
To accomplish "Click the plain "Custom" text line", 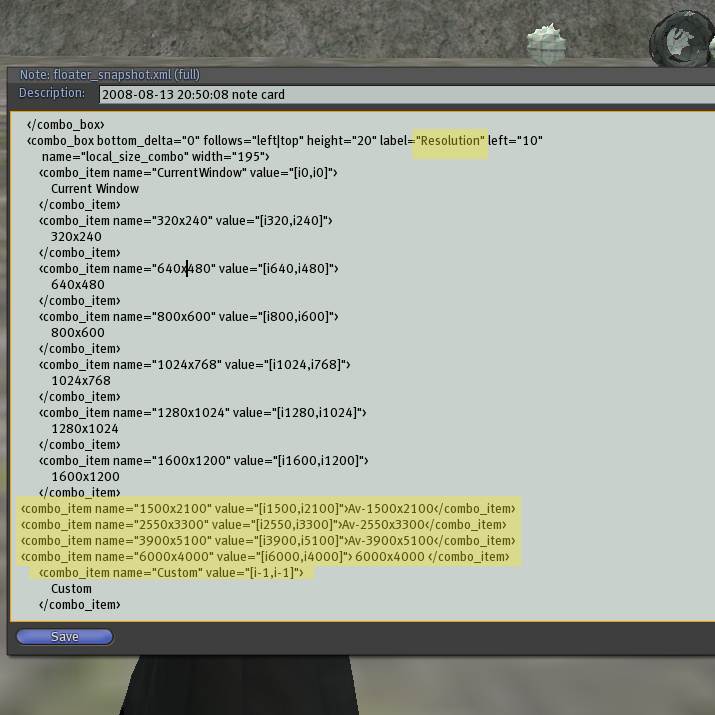I will (x=71, y=589).
